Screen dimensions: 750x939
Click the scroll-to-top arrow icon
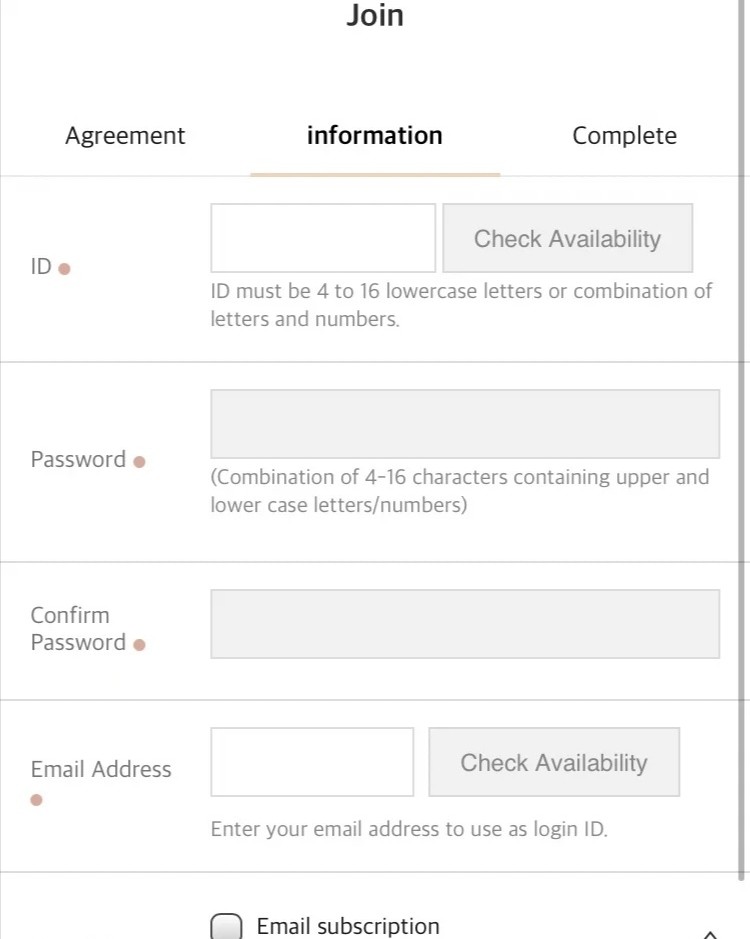click(x=710, y=934)
